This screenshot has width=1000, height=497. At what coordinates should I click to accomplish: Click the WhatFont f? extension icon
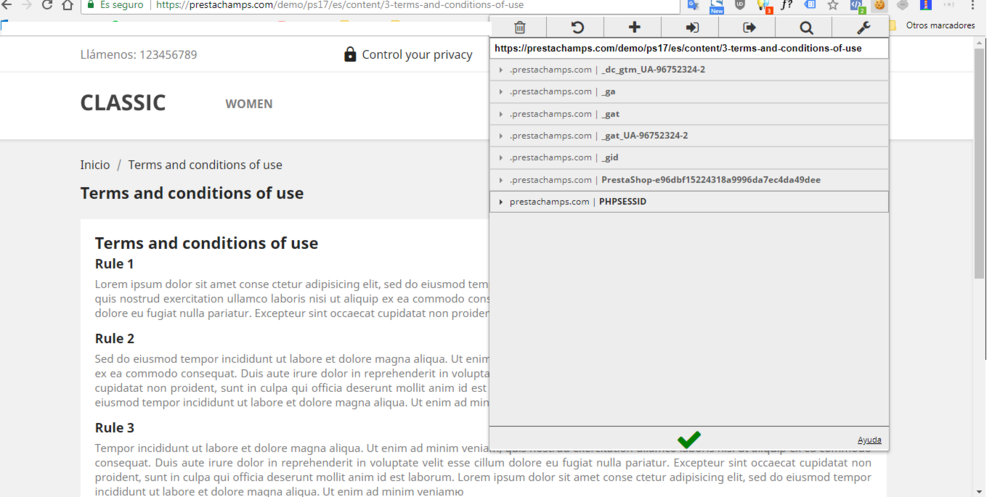click(x=787, y=5)
